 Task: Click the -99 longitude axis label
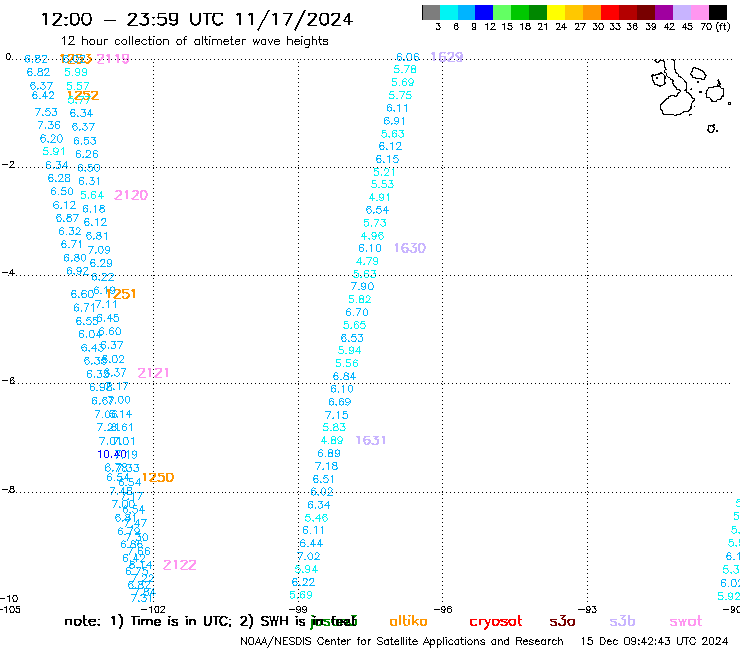coord(298,610)
